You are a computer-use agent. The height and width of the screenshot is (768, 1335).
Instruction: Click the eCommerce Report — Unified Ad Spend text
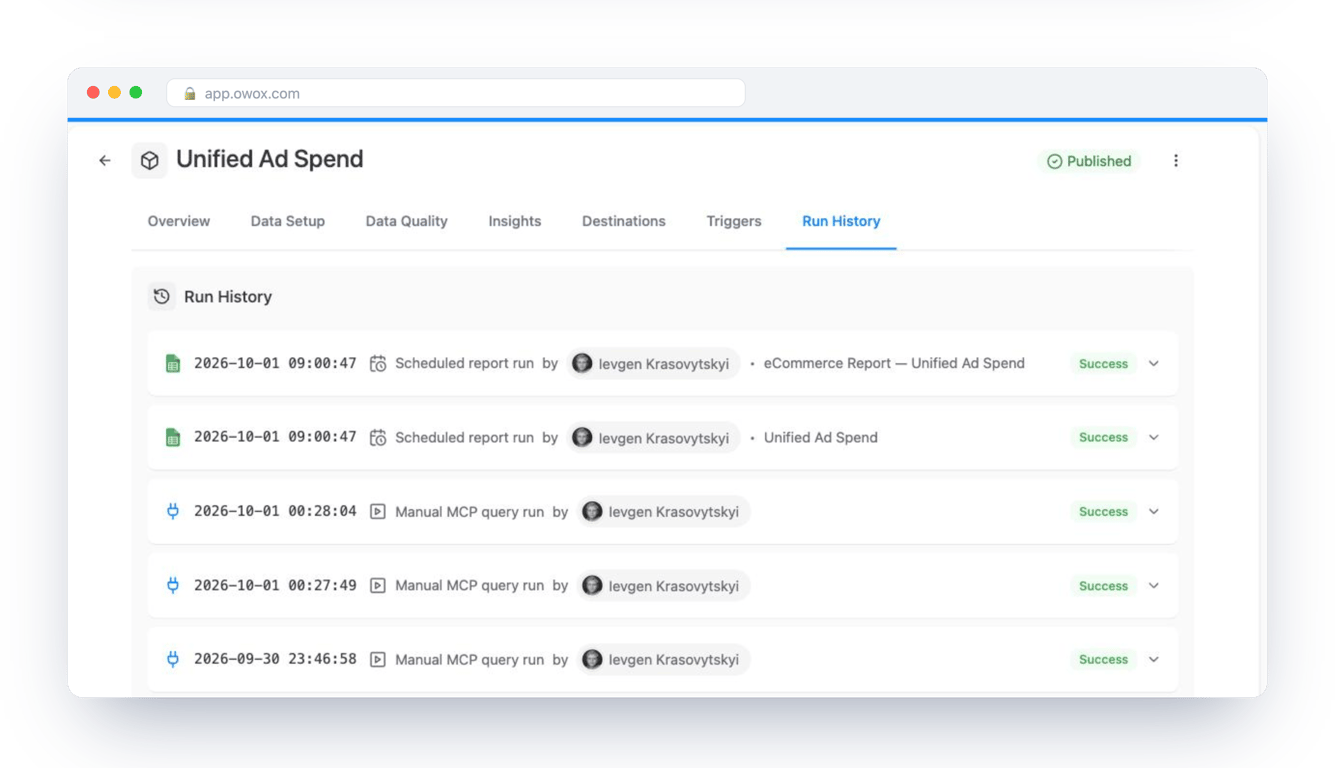tap(894, 363)
